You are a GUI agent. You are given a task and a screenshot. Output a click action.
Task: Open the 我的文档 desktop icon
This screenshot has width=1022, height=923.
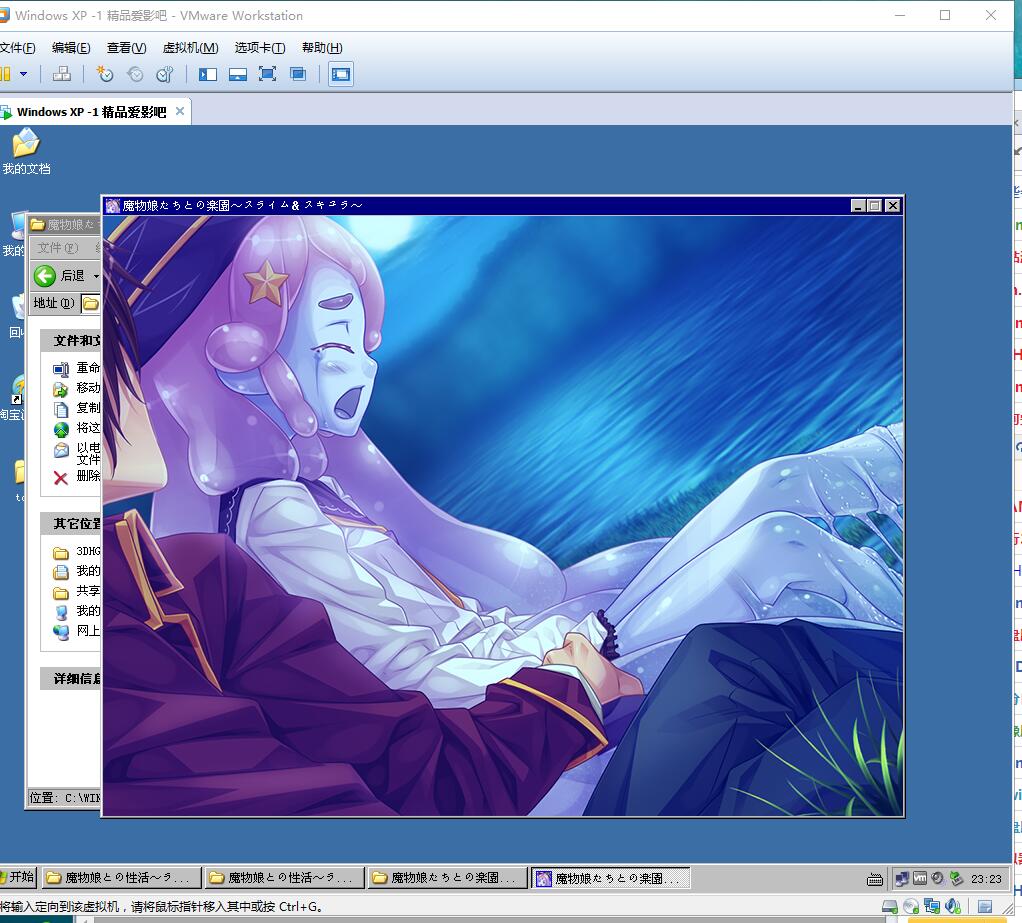tap(26, 145)
